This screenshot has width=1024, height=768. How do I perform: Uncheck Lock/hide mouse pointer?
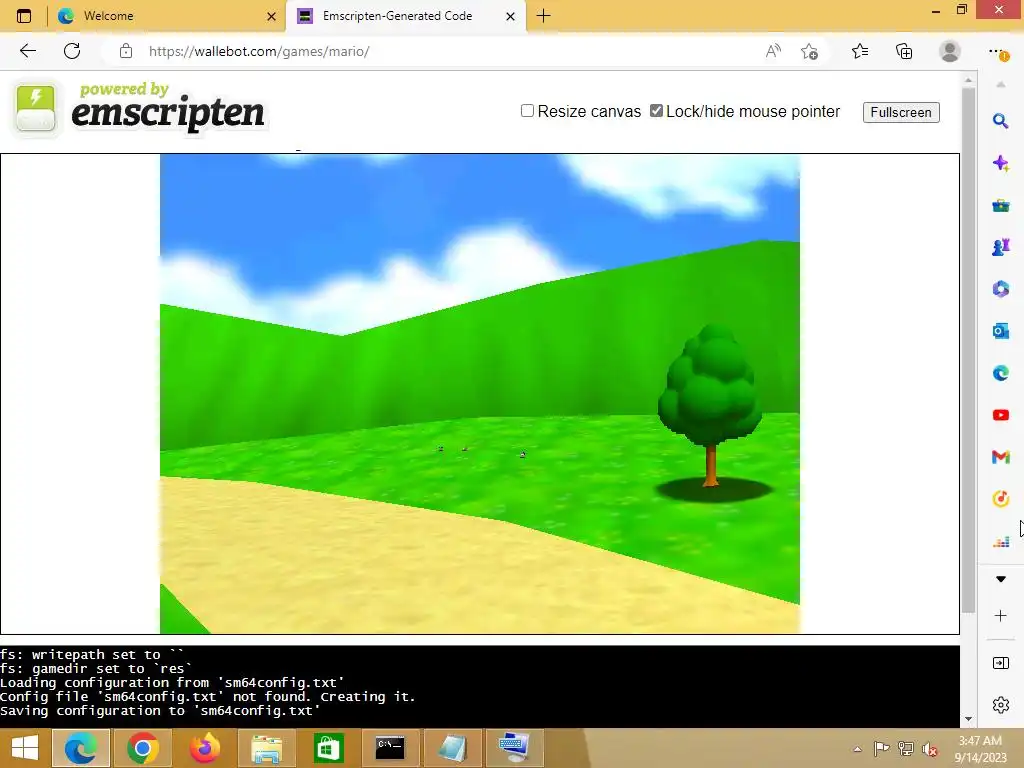tap(656, 110)
